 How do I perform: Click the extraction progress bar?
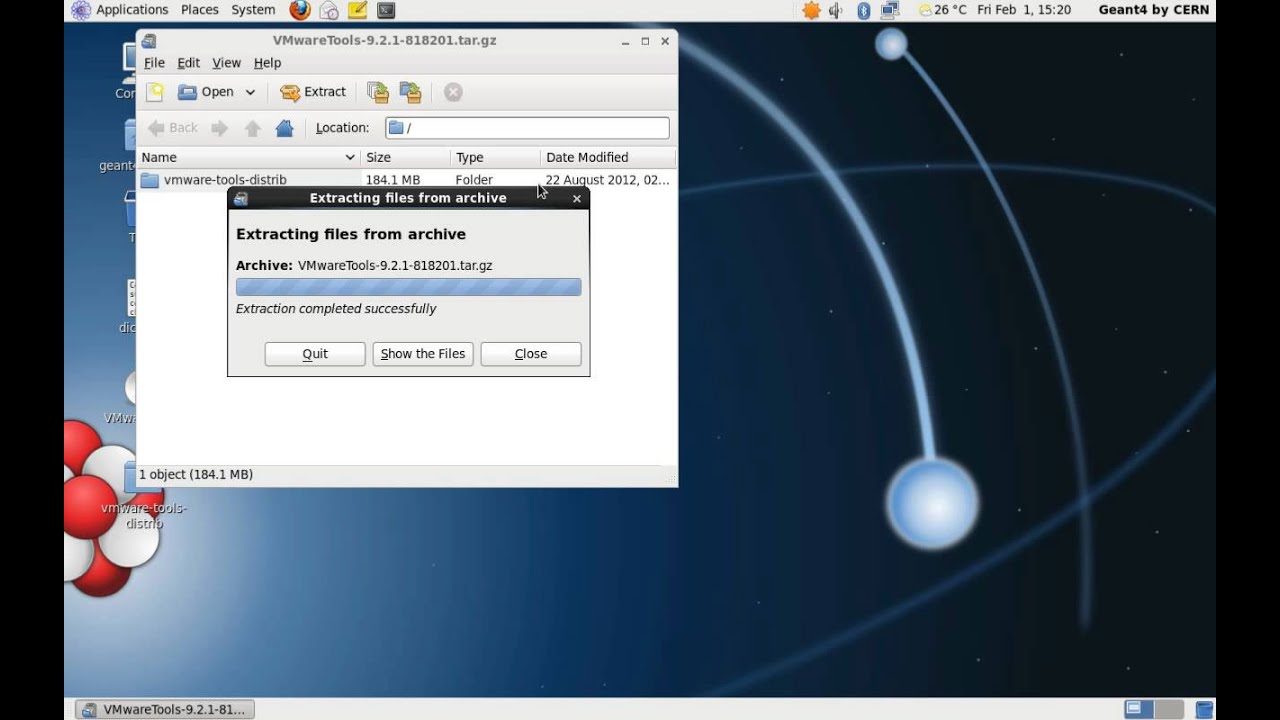pyautogui.click(x=408, y=287)
